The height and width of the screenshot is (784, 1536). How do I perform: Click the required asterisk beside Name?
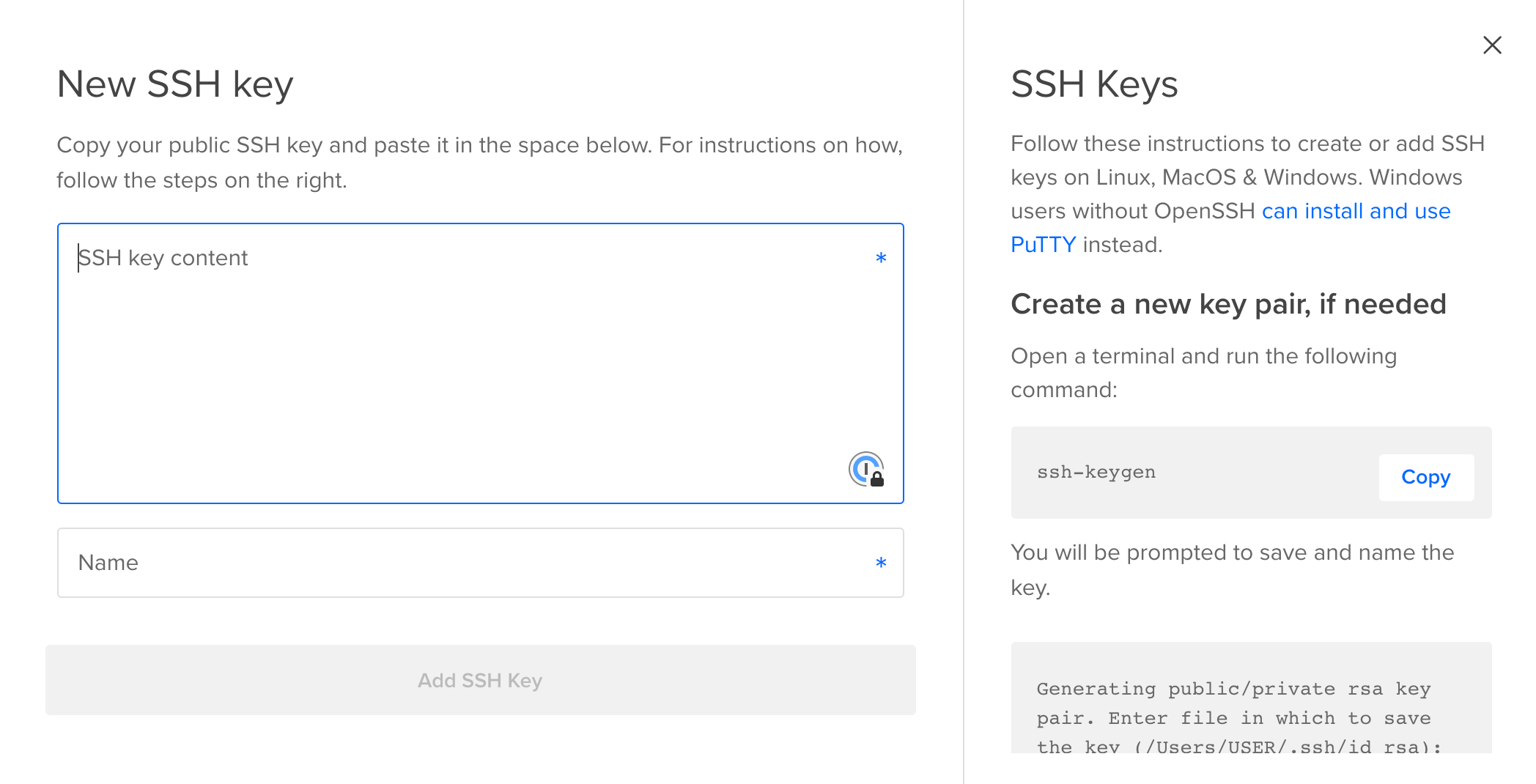pos(881,563)
